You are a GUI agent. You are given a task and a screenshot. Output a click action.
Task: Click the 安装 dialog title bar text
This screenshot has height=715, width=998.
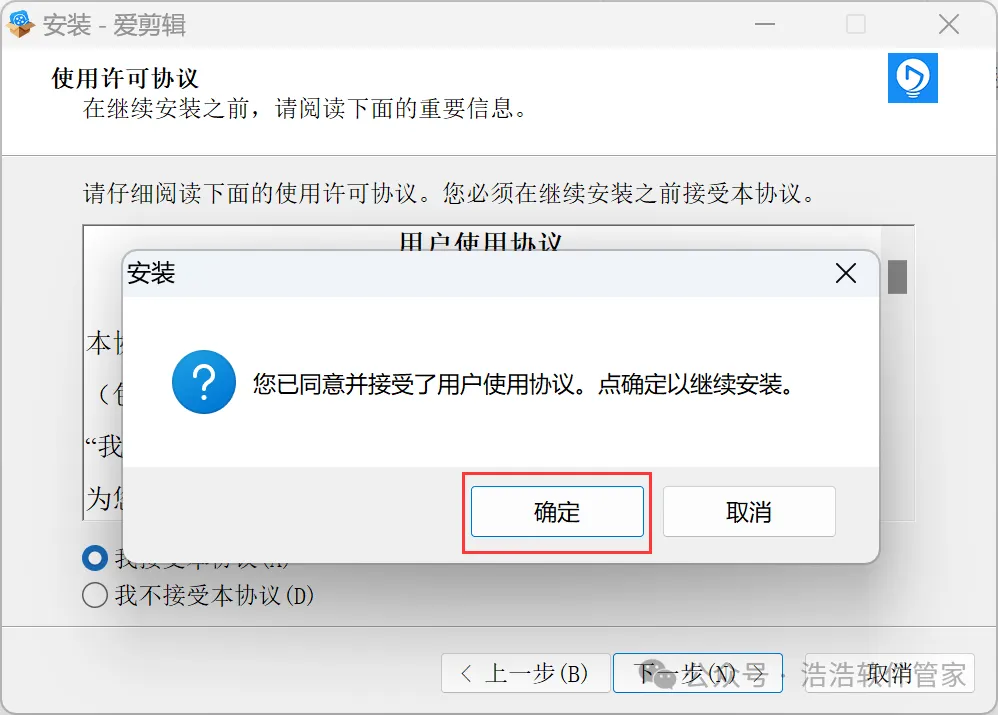(151, 273)
